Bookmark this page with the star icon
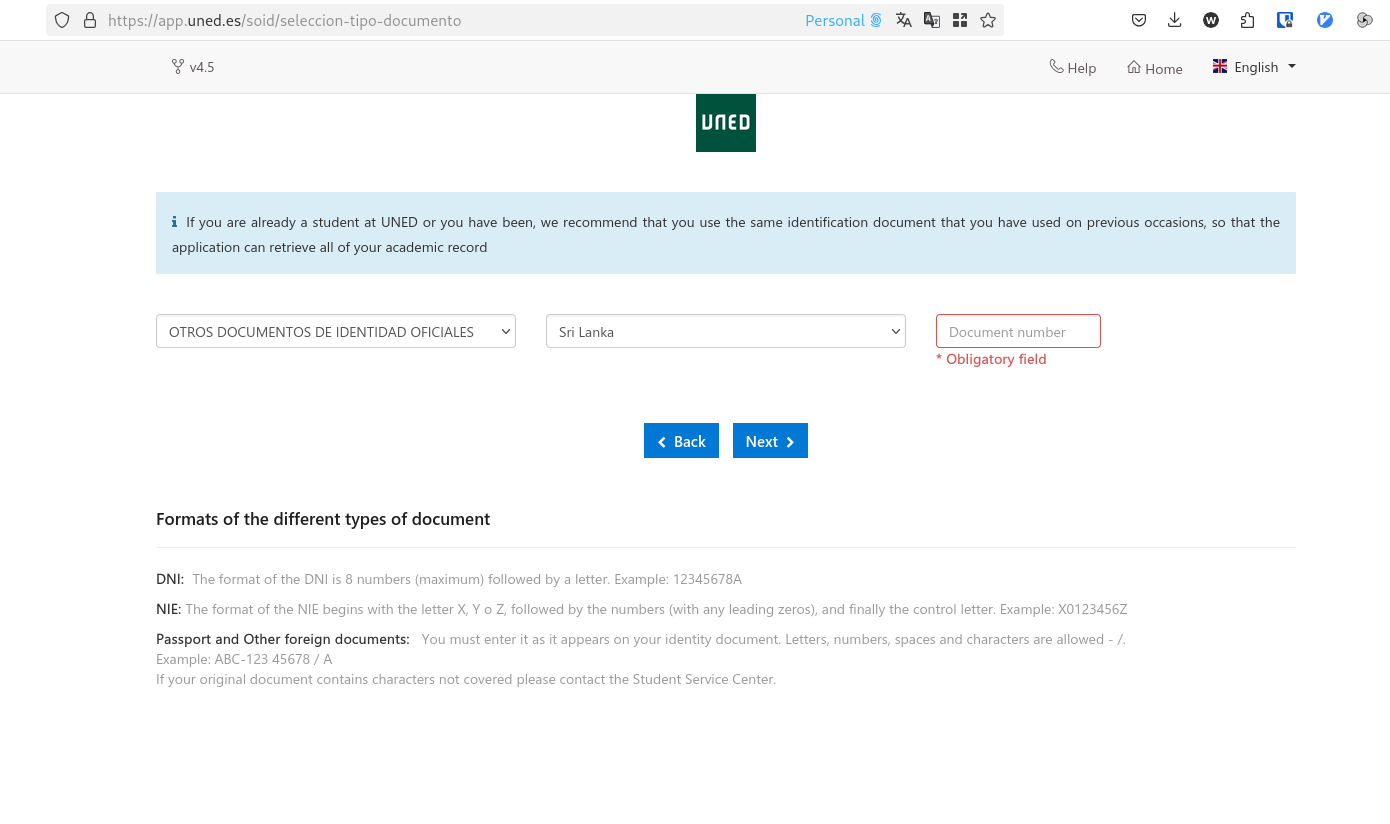This screenshot has width=1390, height=824. pos(988,20)
